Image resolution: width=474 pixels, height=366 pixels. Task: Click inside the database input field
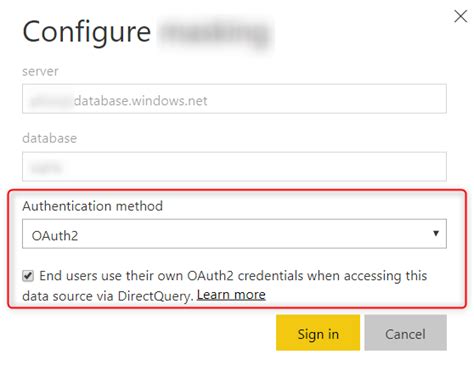point(234,166)
